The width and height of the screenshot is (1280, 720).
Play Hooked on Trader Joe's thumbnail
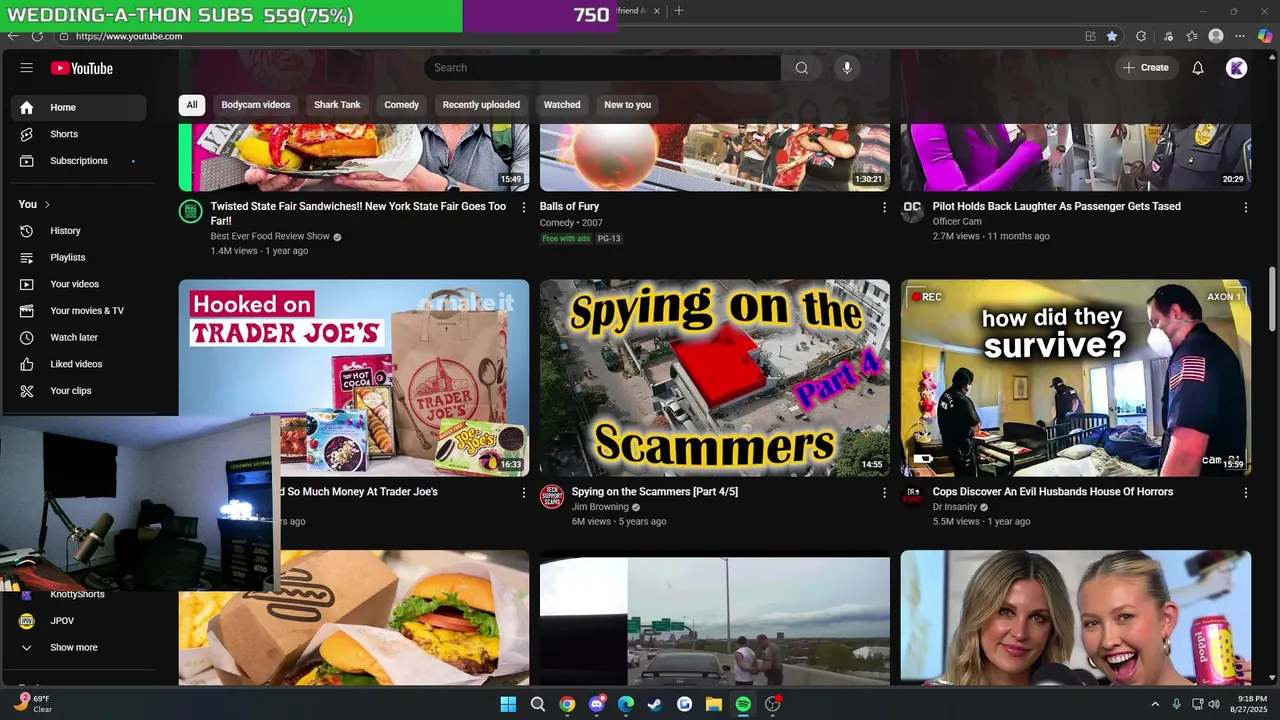pyautogui.click(x=354, y=378)
